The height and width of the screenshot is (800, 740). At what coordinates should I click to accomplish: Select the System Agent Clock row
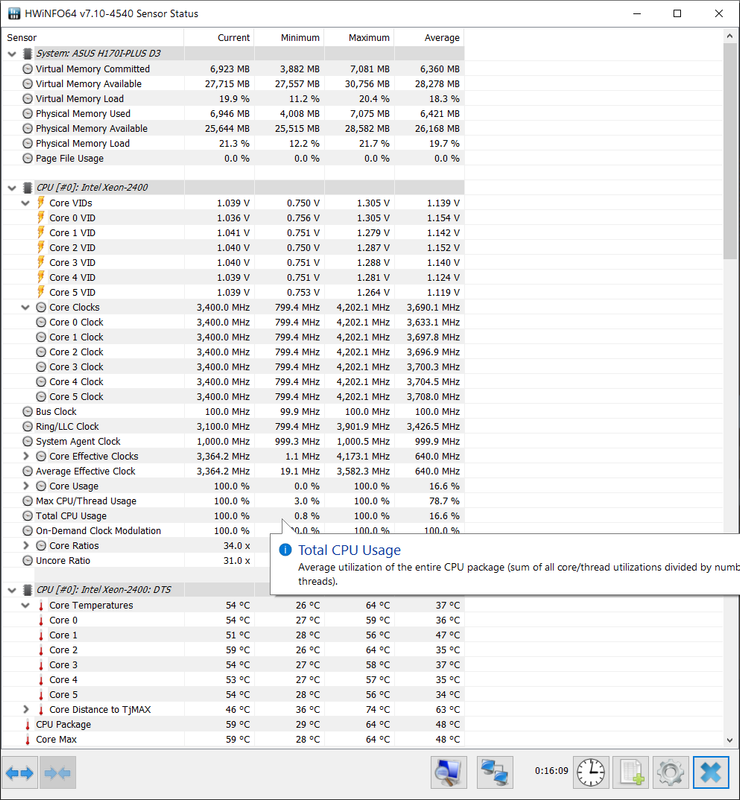[x=234, y=441]
